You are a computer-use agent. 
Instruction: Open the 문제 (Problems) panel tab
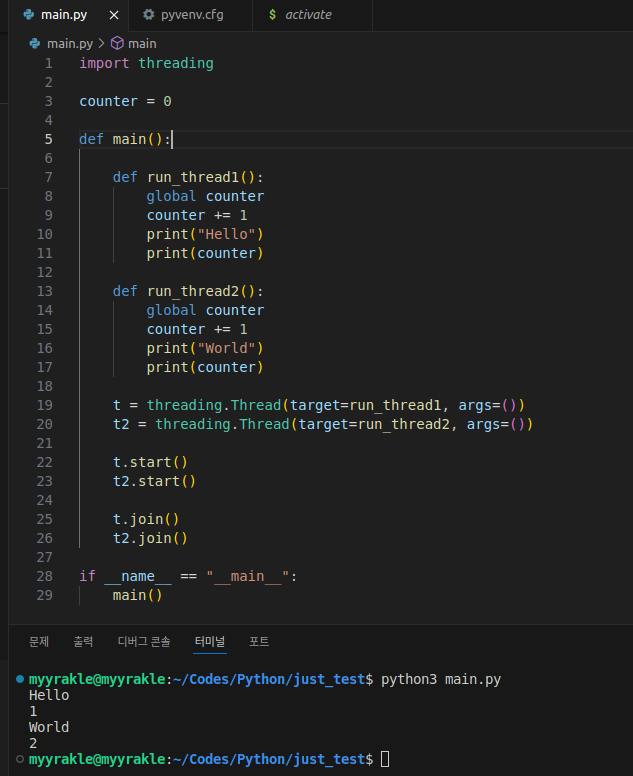click(39, 641)
